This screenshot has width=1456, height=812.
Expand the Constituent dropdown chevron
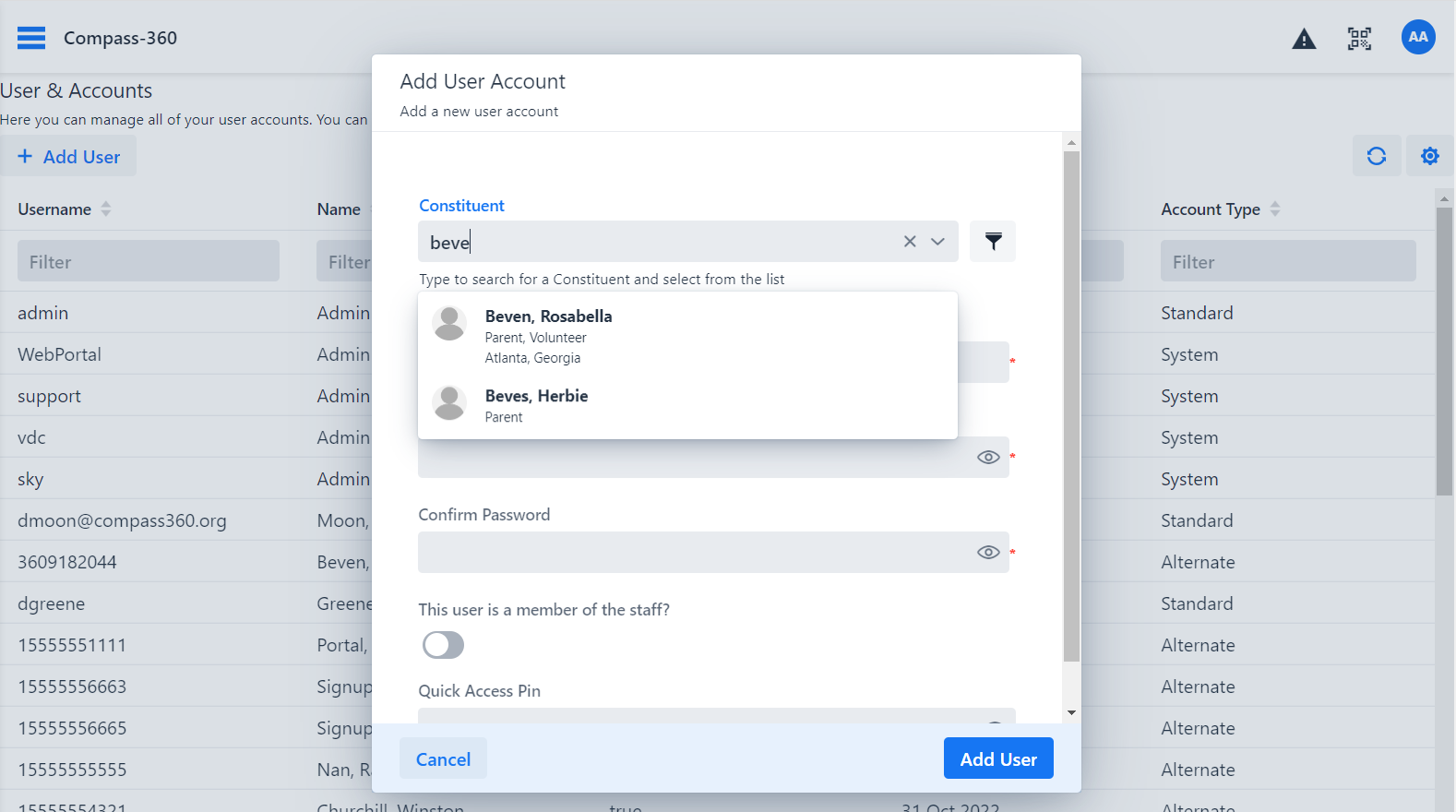(937, 242)
